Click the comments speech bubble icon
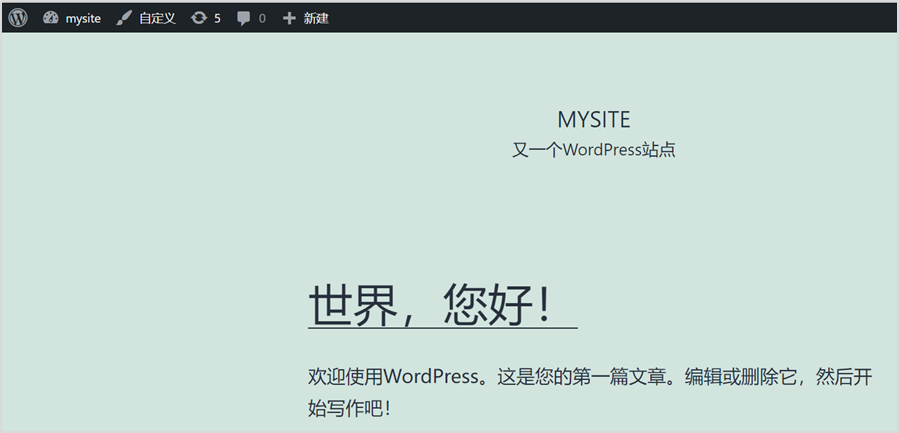 [x=244, y=18]
